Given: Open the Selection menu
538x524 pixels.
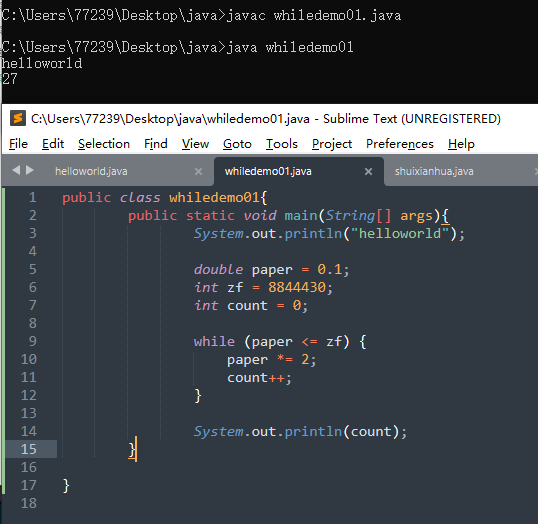Looking at the screenshot, I should click(104, 144).
